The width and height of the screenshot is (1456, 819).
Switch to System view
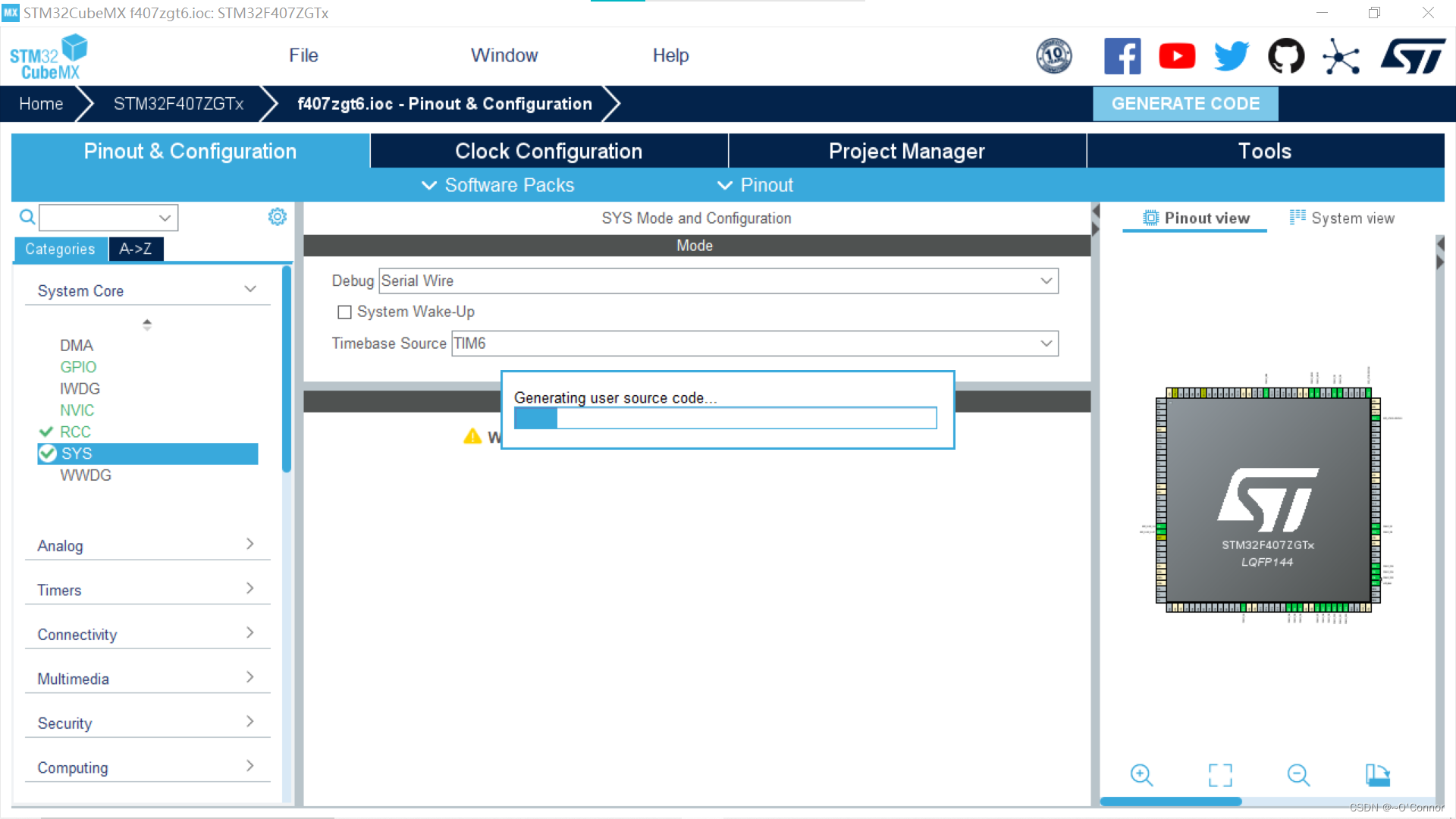tap(1341, 218)
